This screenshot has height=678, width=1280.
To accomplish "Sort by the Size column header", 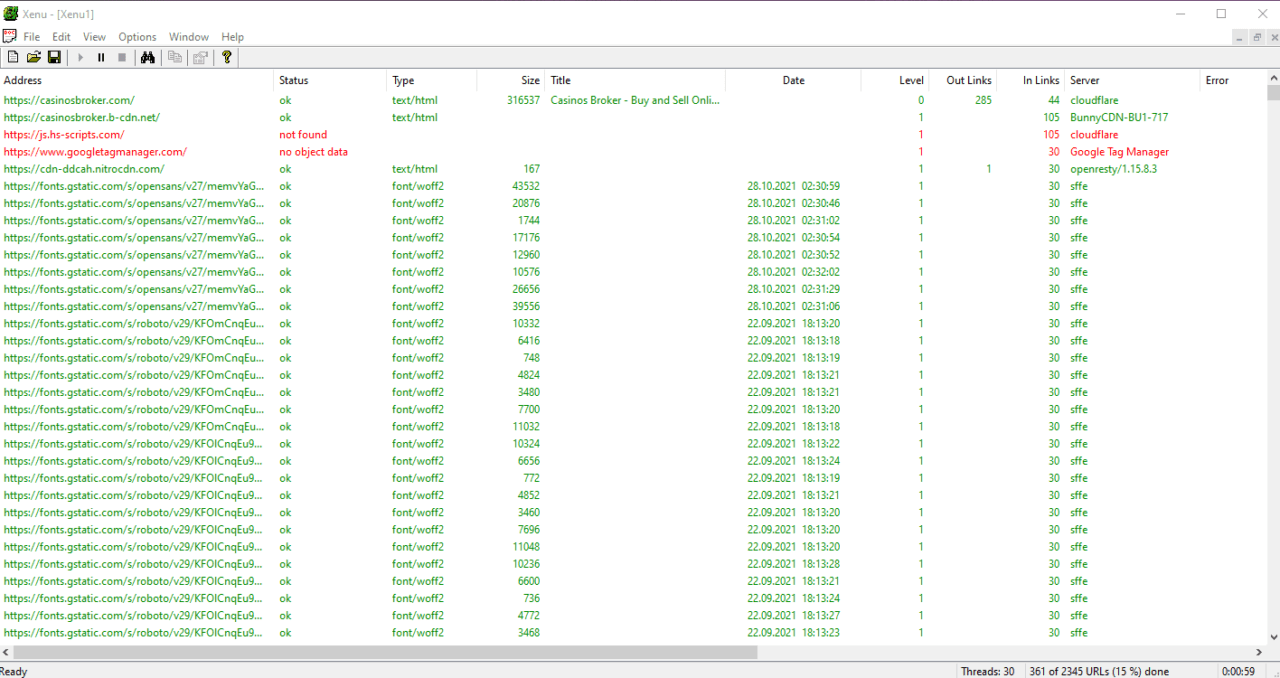I will (x=530, y=80).
